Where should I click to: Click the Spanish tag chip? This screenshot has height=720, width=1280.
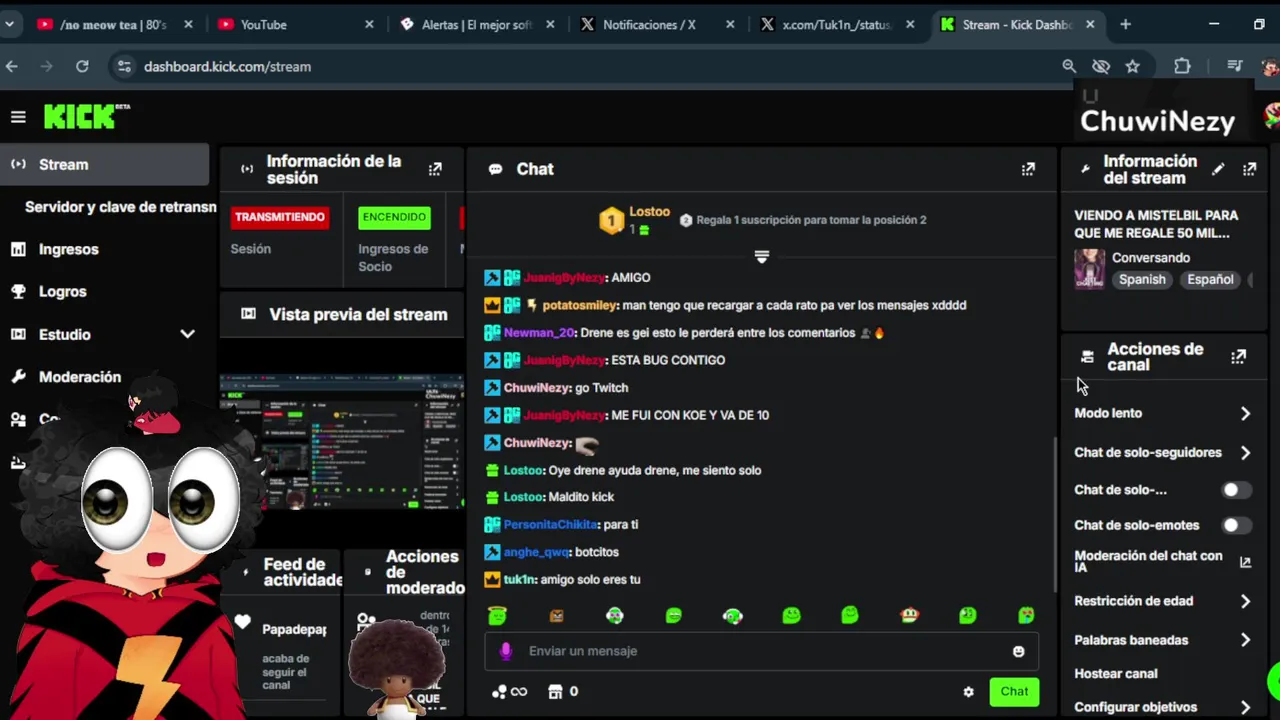click(x=1142, y=279)
